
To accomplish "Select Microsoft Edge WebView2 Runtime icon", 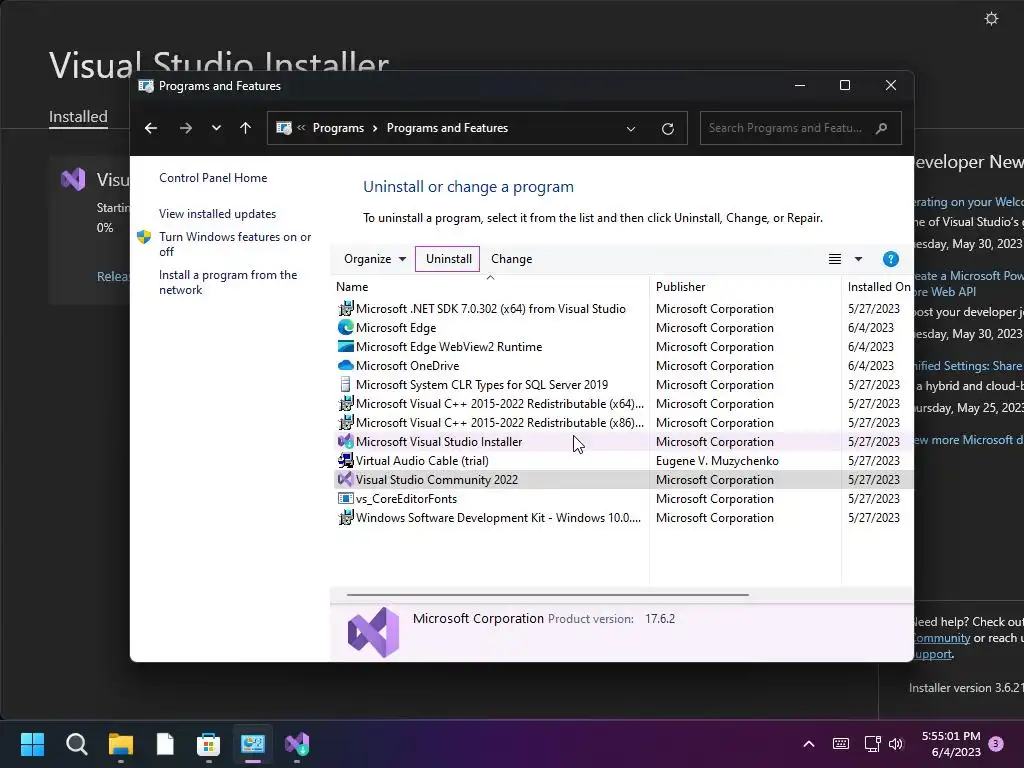I will pyautogui.click(x=345, y=346).
